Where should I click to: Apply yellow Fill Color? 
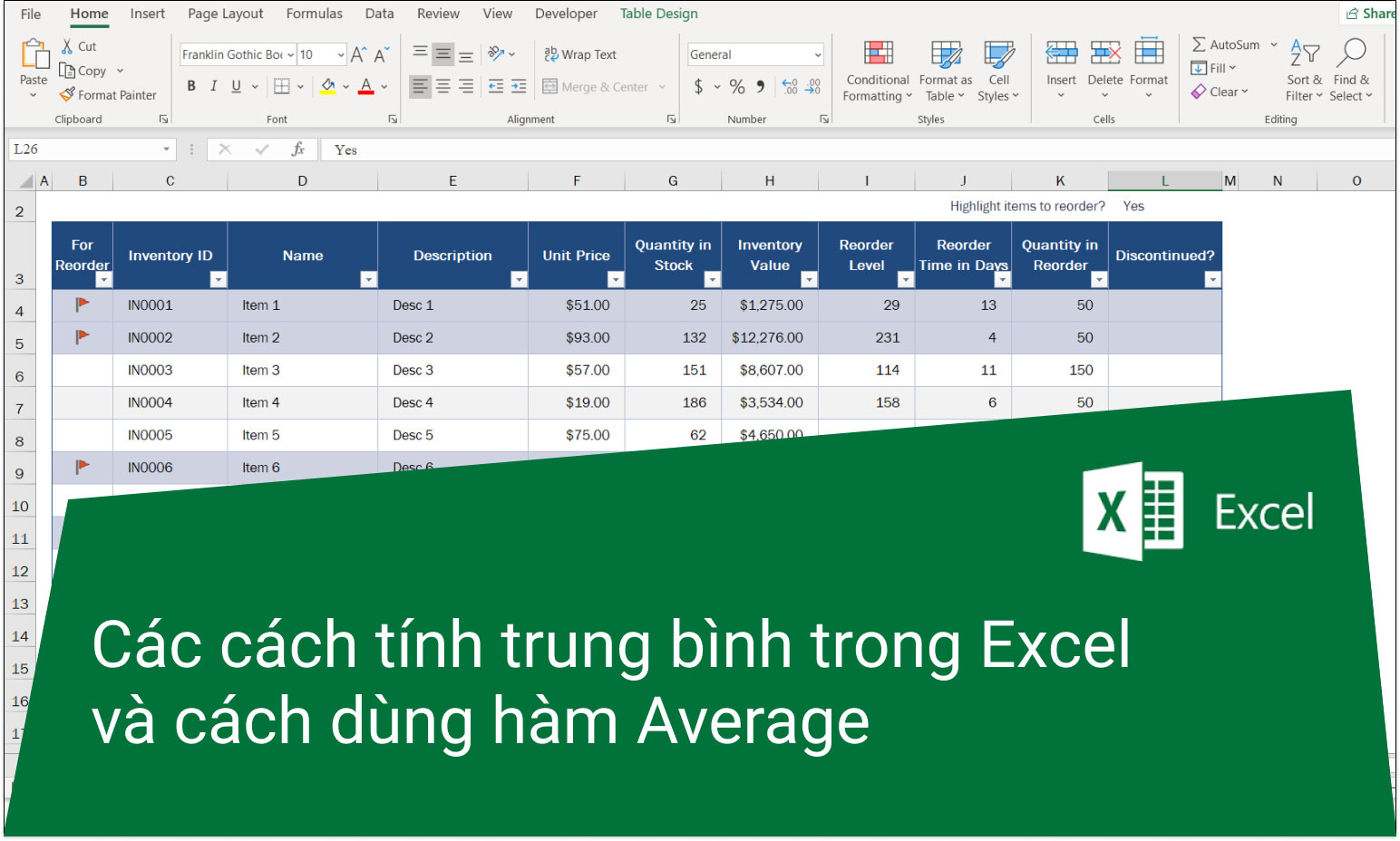tap(327, 86)
